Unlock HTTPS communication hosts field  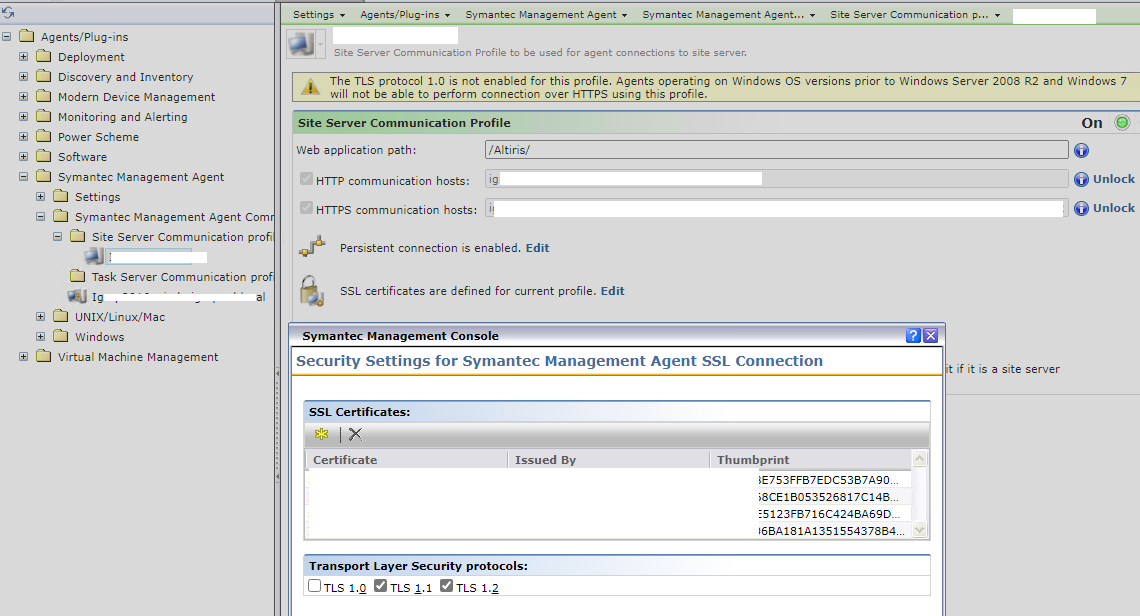pos(1114,208)
